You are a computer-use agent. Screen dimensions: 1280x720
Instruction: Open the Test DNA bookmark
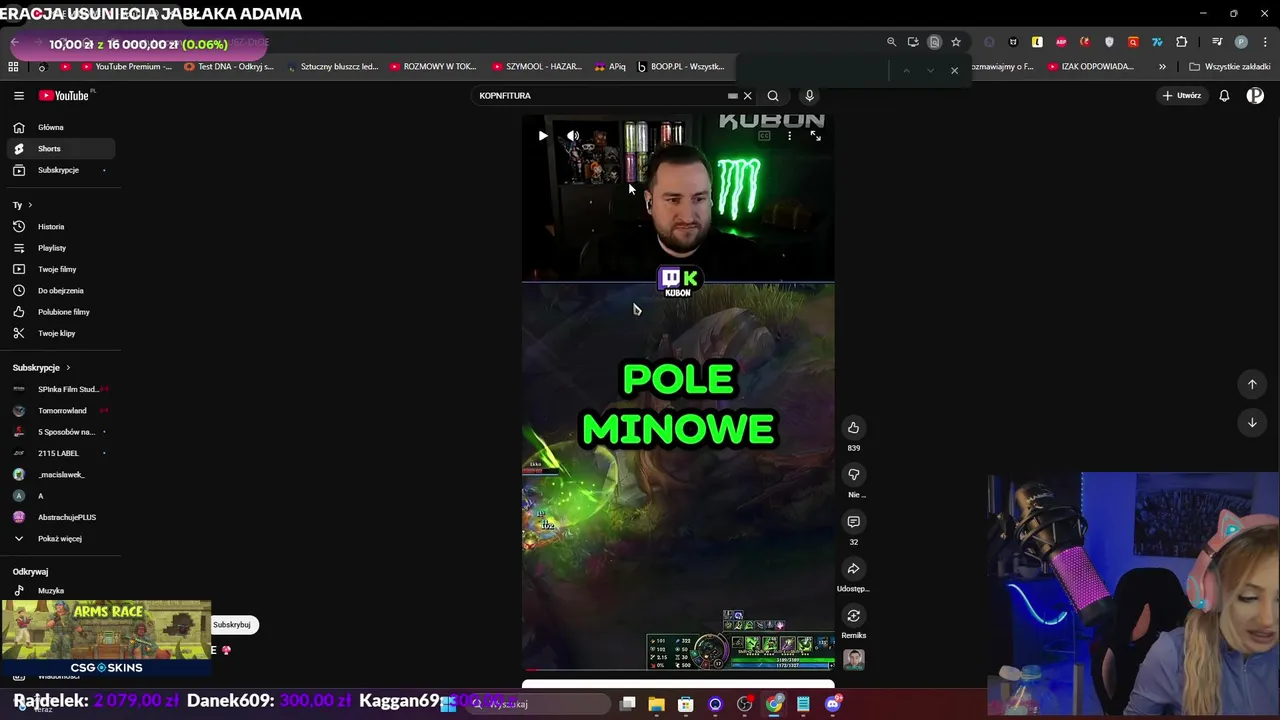(229, 67)
